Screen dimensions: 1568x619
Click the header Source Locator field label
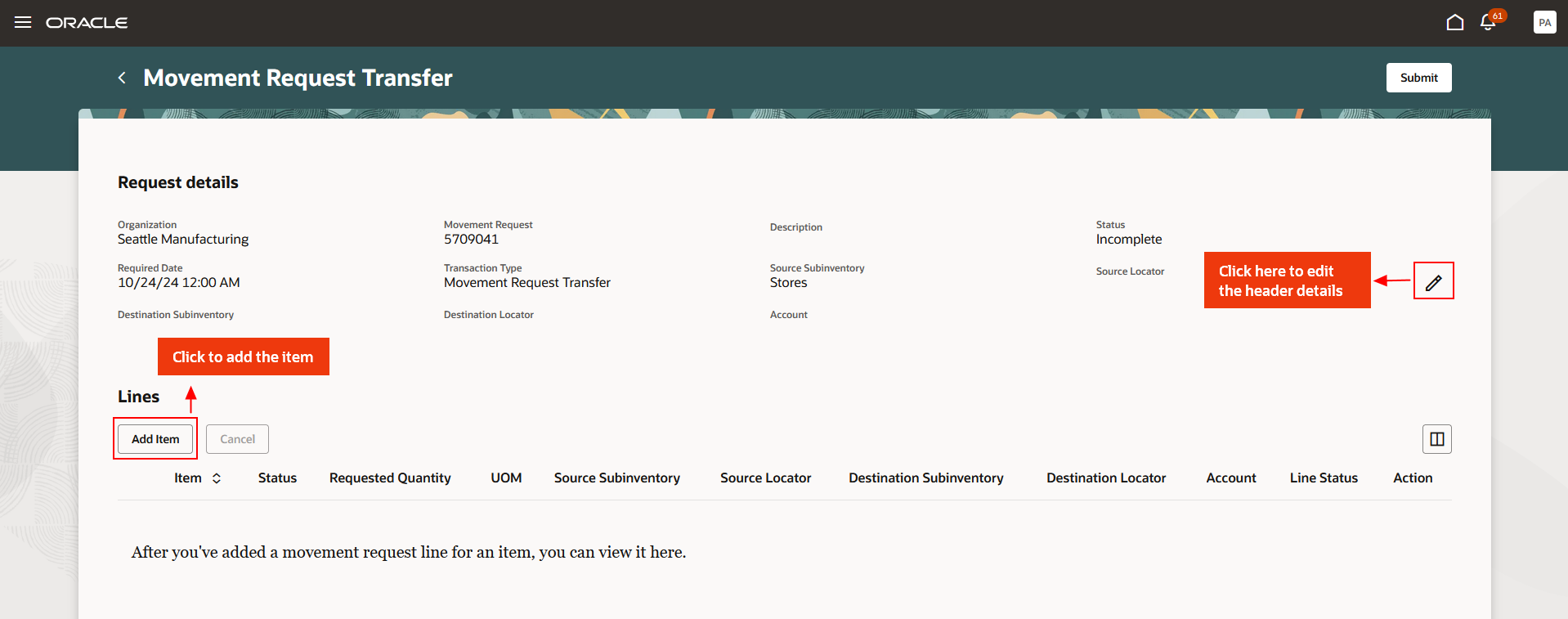tap(1130, 271)
